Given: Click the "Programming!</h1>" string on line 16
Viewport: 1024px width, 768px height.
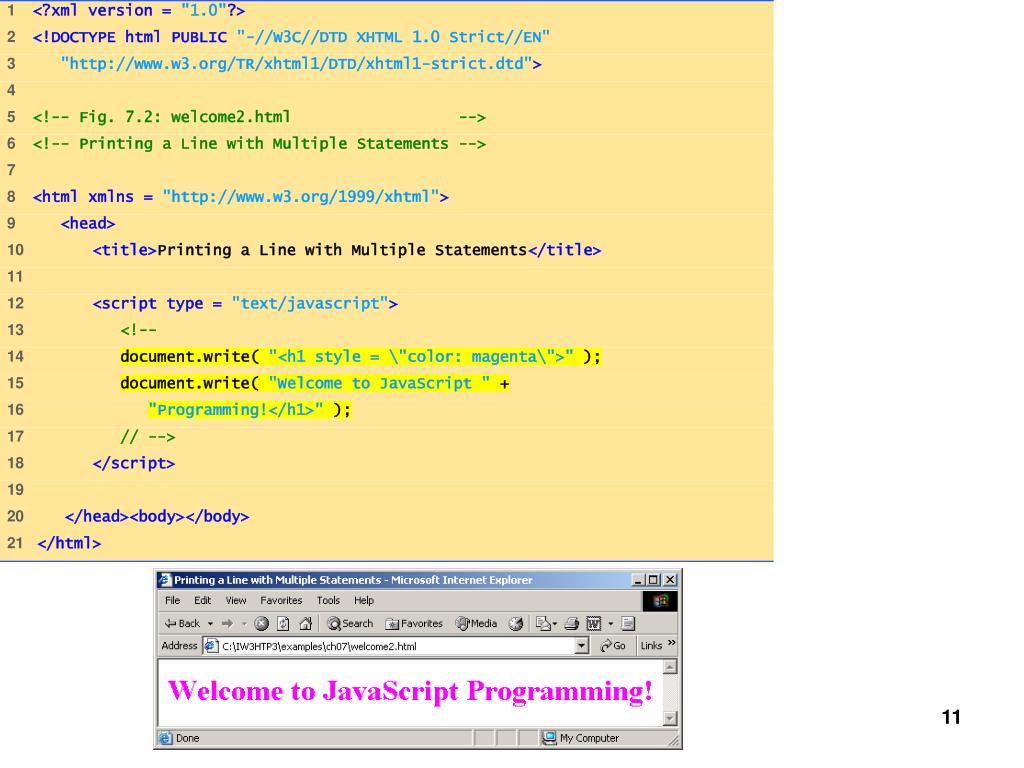Looking at the screenshot, I should pos(236,409).
